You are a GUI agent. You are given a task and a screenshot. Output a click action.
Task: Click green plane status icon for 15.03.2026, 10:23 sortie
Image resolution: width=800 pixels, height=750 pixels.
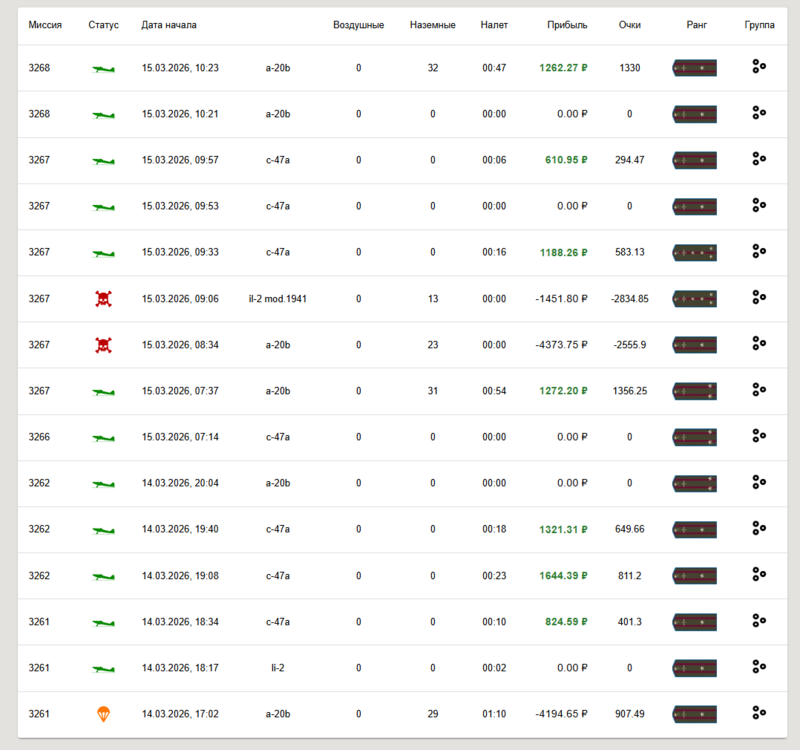[102, 69]
